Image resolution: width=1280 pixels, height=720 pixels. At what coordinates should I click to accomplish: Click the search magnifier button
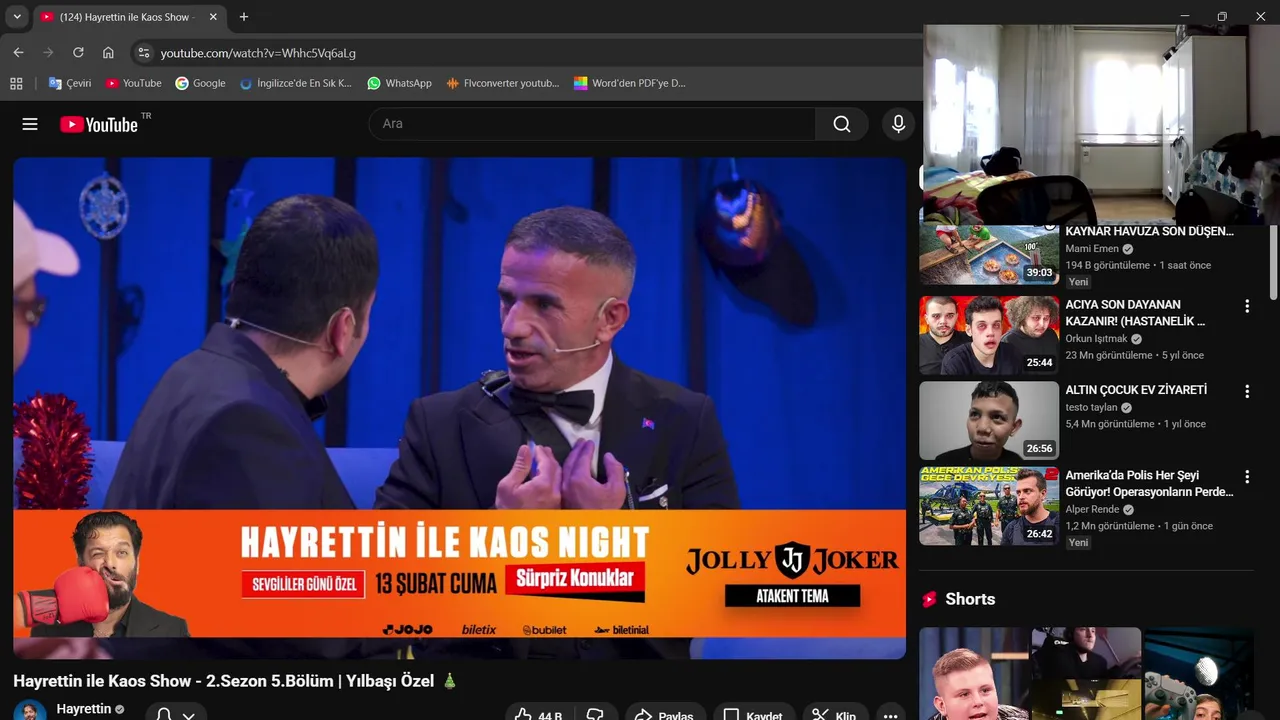point(842,124)
